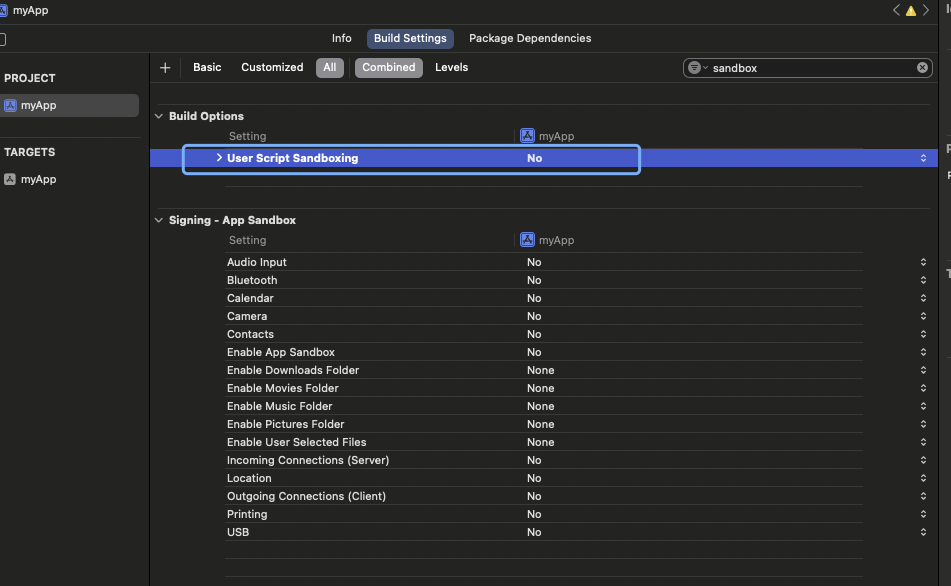Open Location value popup stepper
The height and width of the screenshot is (586, 951).
point(923,478)
